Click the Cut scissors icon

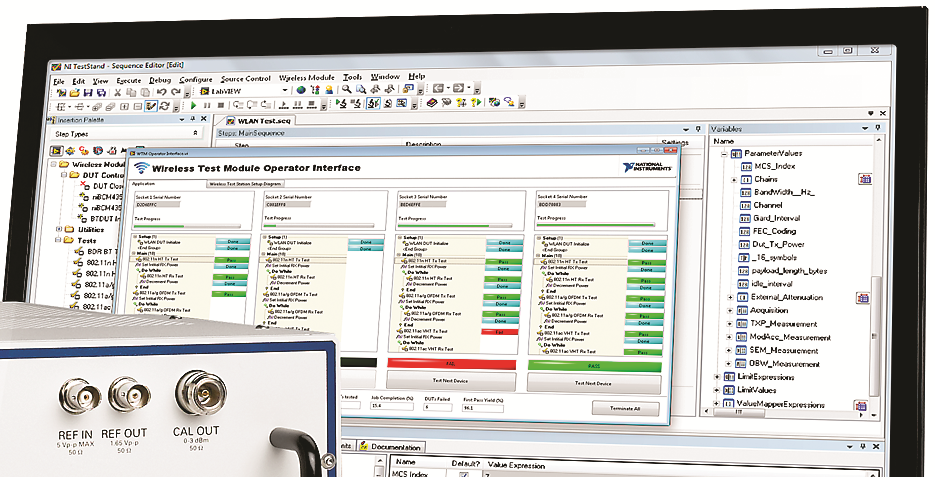pos(118,91)
